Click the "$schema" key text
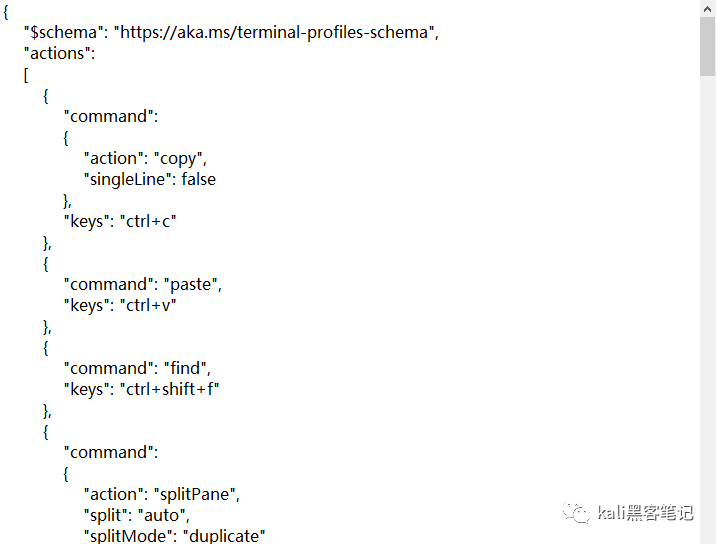The height and width of the screenshot is (544, 716). pos(60,32)
